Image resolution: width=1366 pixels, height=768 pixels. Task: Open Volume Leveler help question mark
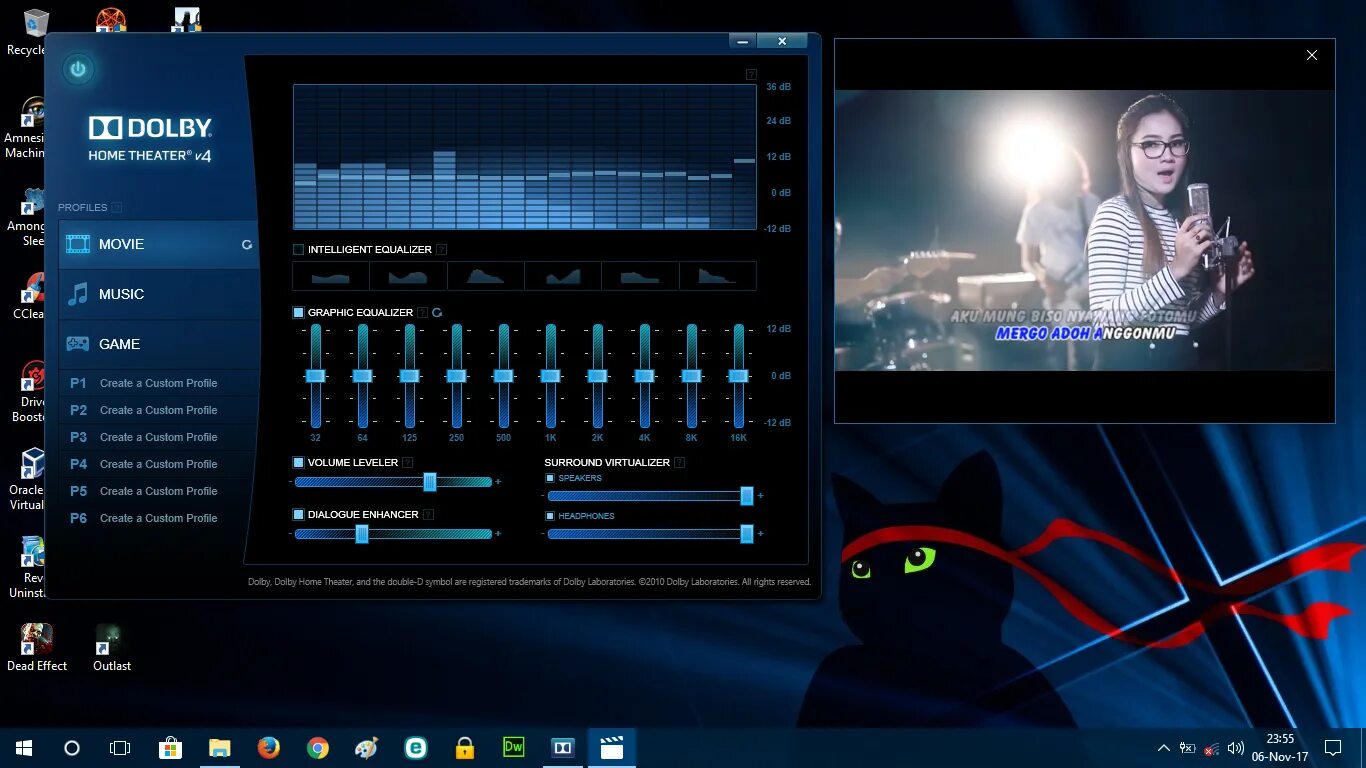point(408,462)
